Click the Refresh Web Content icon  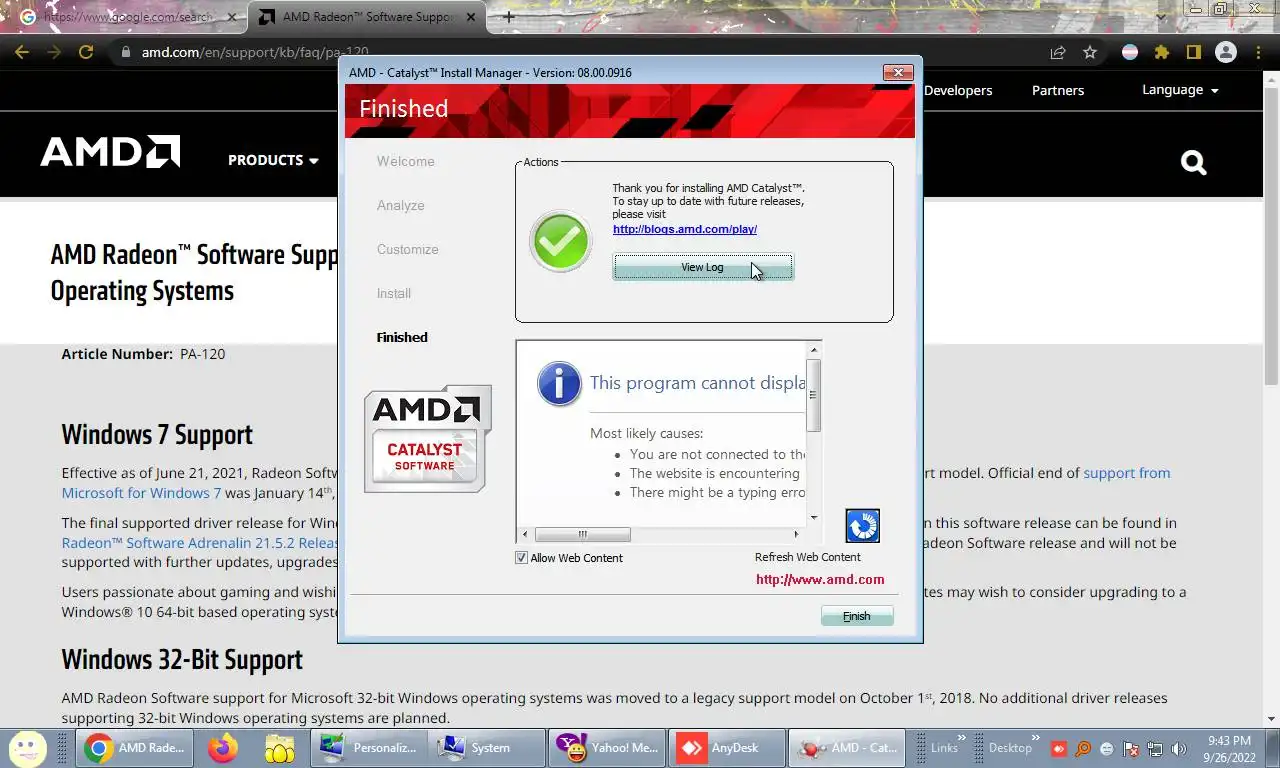pos(862,526)
